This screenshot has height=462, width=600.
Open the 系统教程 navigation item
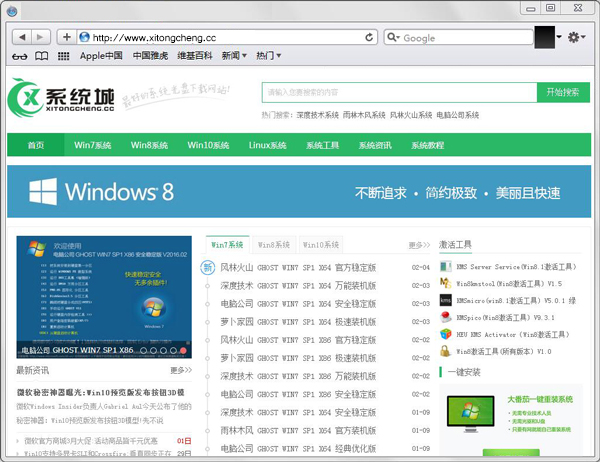427,145
